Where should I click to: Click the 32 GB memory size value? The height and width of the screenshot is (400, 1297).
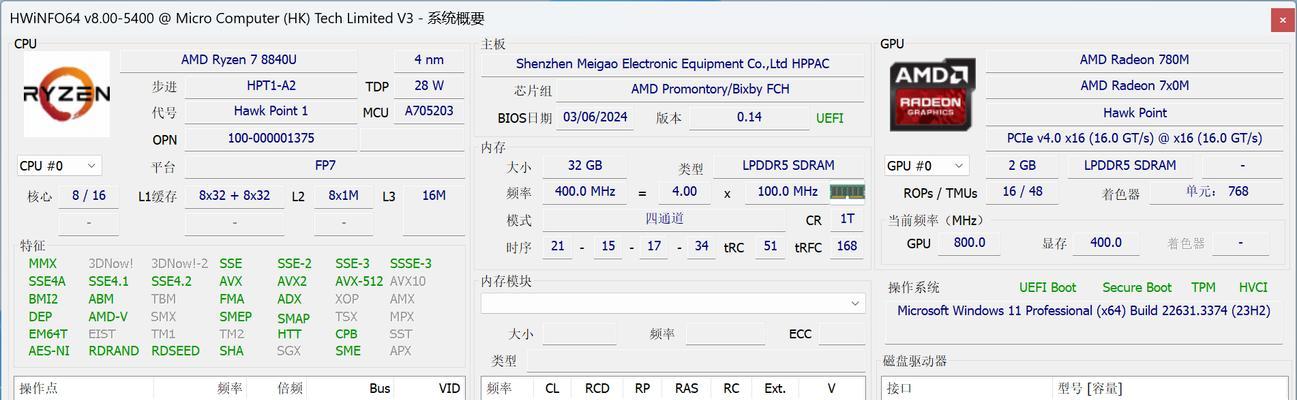click(585, 165)
